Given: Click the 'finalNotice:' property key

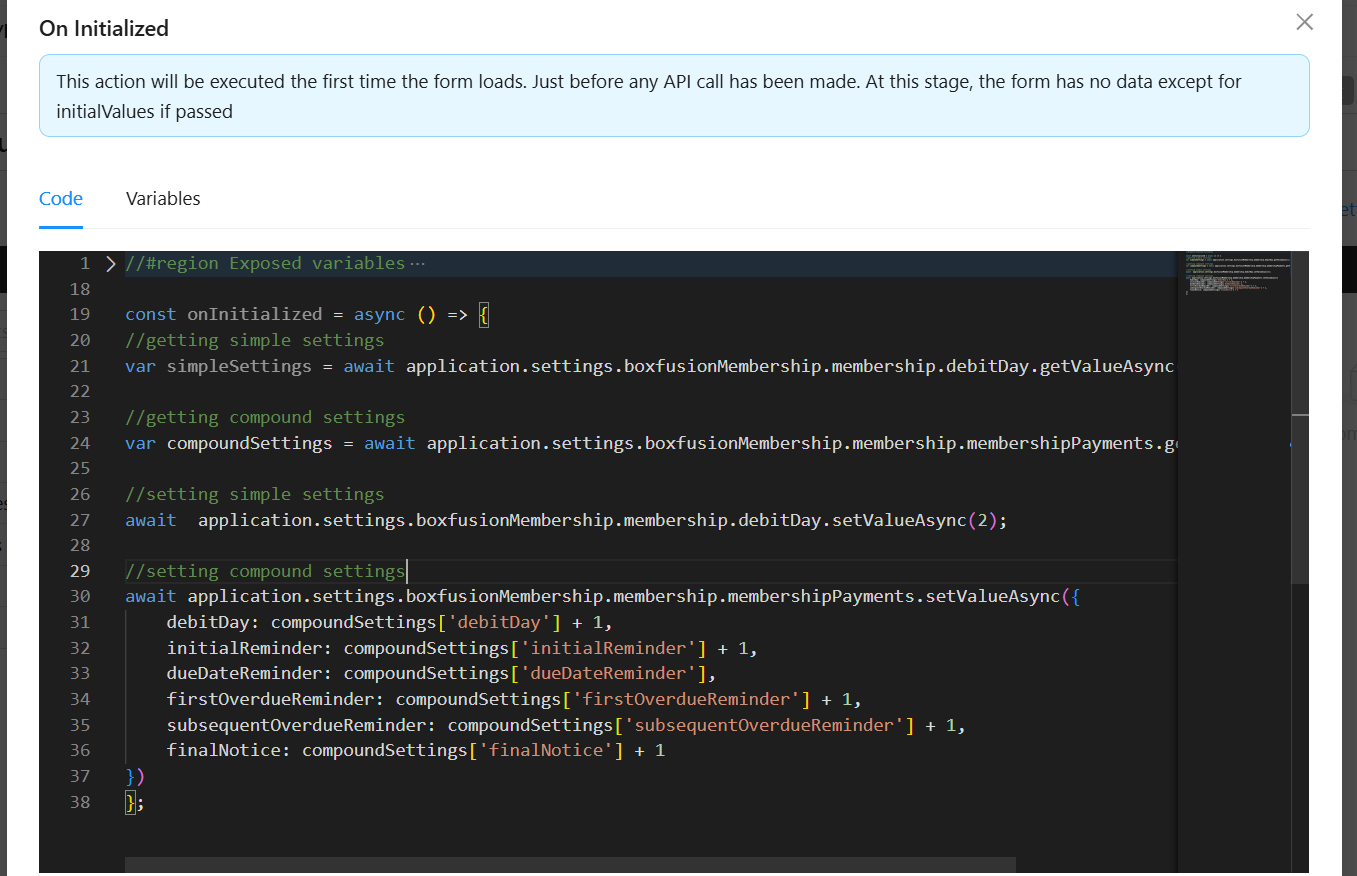Looking at the screenshot, I should [229, 751].
